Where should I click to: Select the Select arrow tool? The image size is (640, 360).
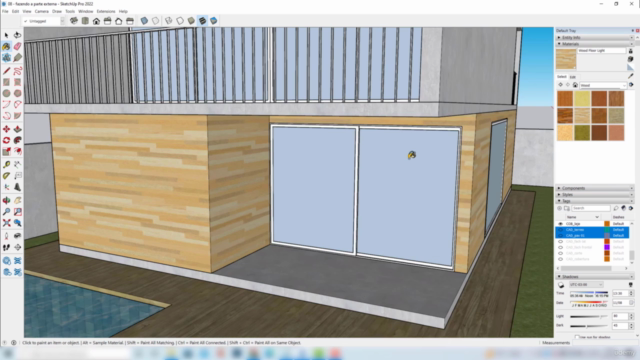tap(6, 36)
